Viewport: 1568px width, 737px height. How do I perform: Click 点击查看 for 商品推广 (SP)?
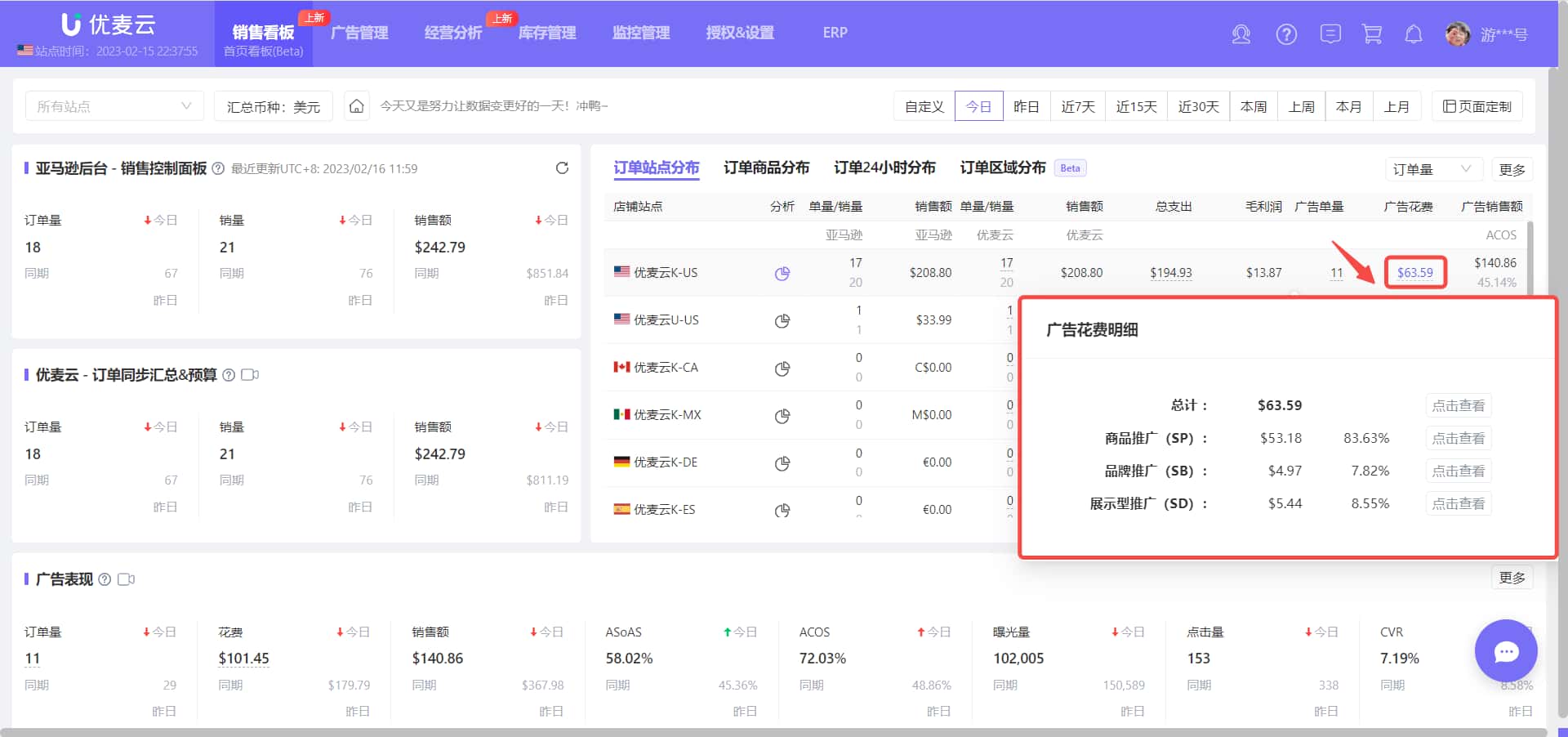tap(1459, 439)
